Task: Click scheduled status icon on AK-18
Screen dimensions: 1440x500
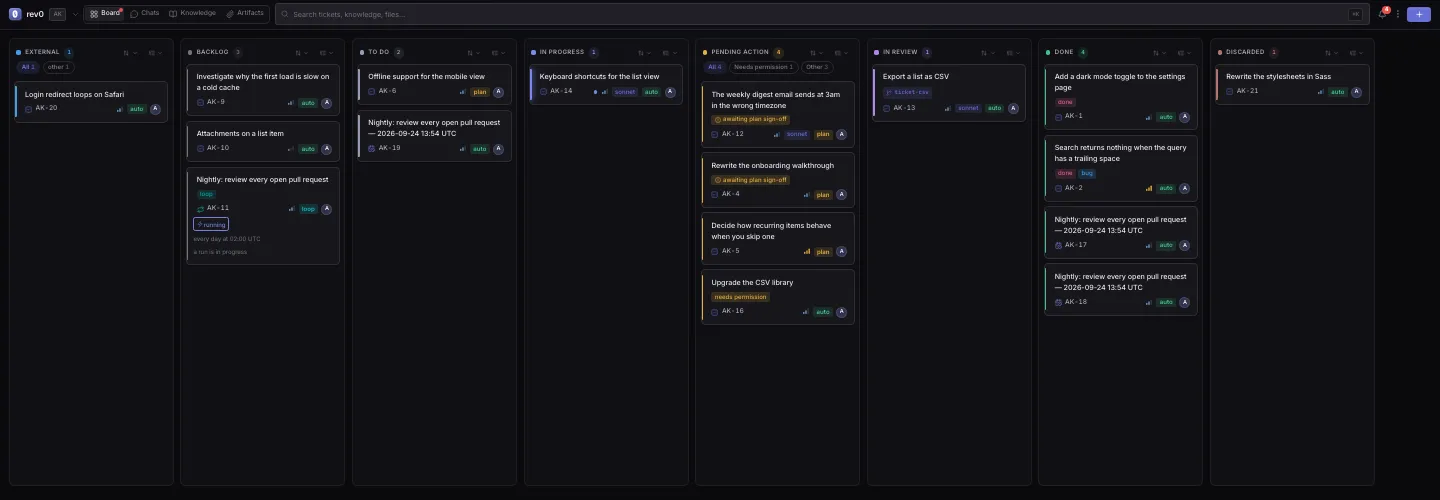Action: [1058, 302]
